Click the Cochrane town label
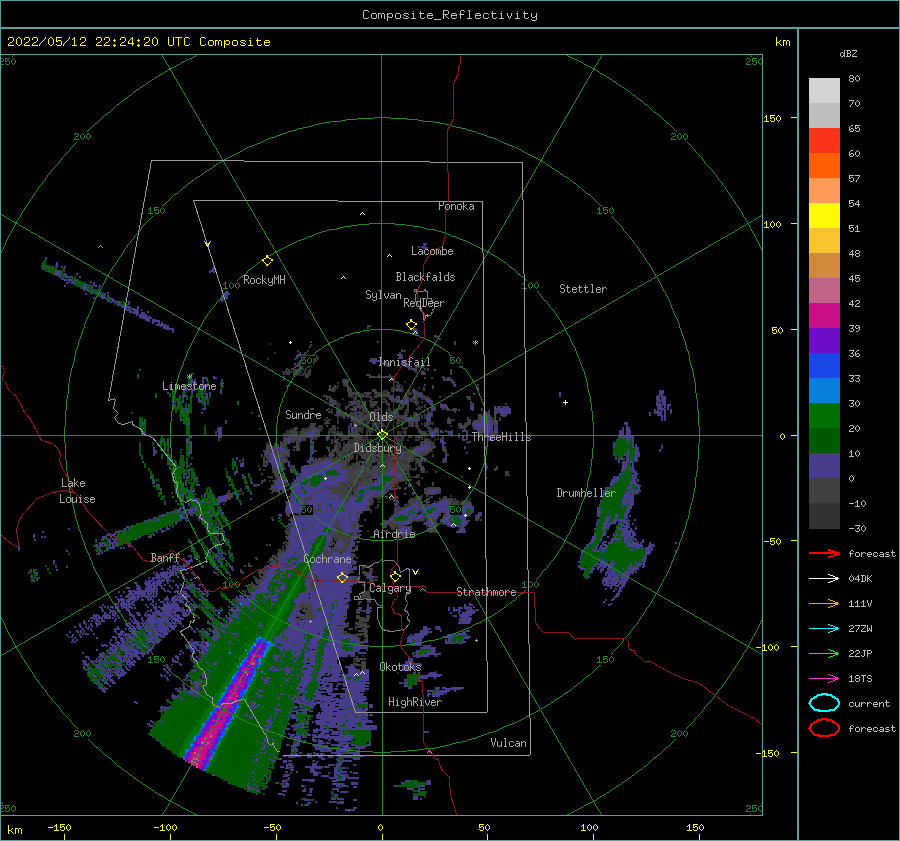The width and height of the screenshot is (900, 841). pos(327,559)
